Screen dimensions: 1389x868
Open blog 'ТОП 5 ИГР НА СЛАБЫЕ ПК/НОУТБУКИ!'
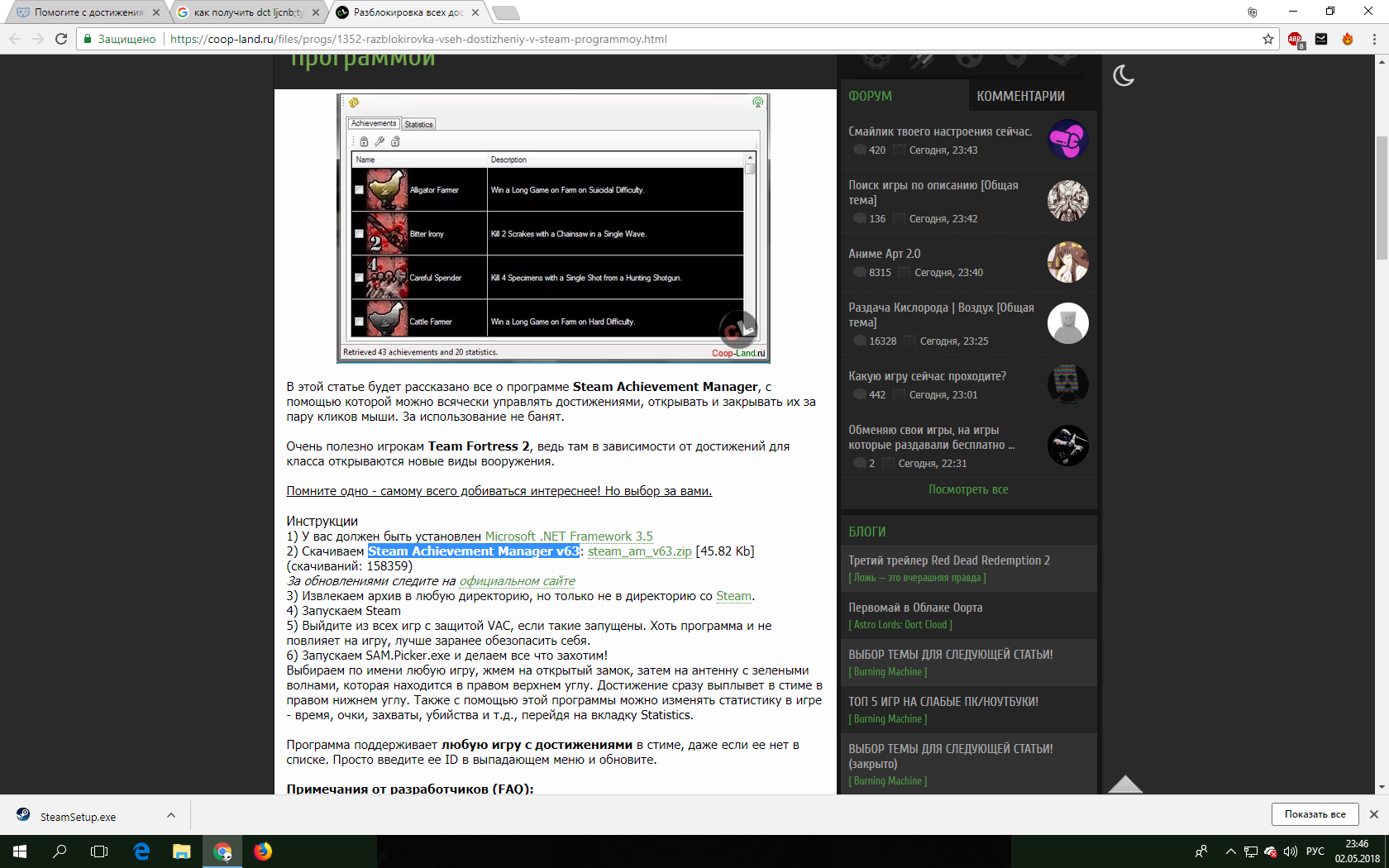pyautogui.click(x=943, y=702)
